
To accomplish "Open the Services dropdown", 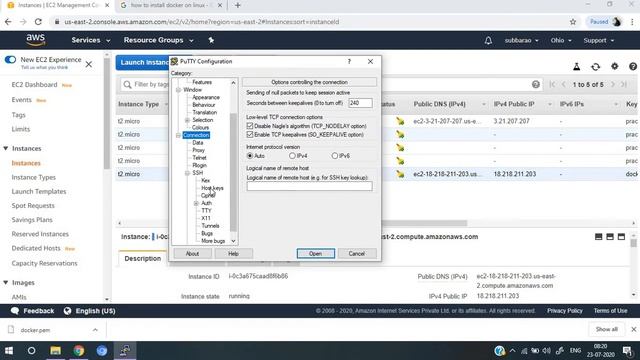I will [91, 40].
